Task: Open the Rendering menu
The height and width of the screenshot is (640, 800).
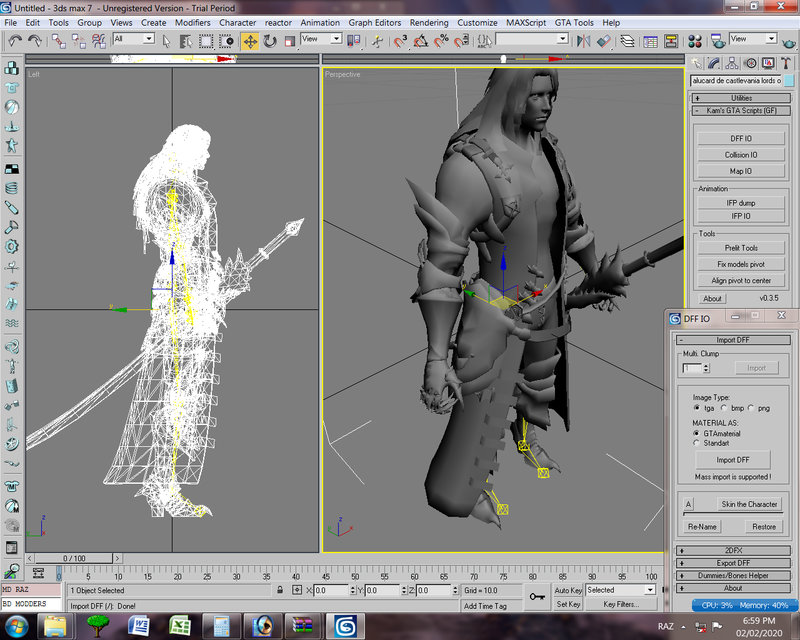Action: [x=429, y=22]
